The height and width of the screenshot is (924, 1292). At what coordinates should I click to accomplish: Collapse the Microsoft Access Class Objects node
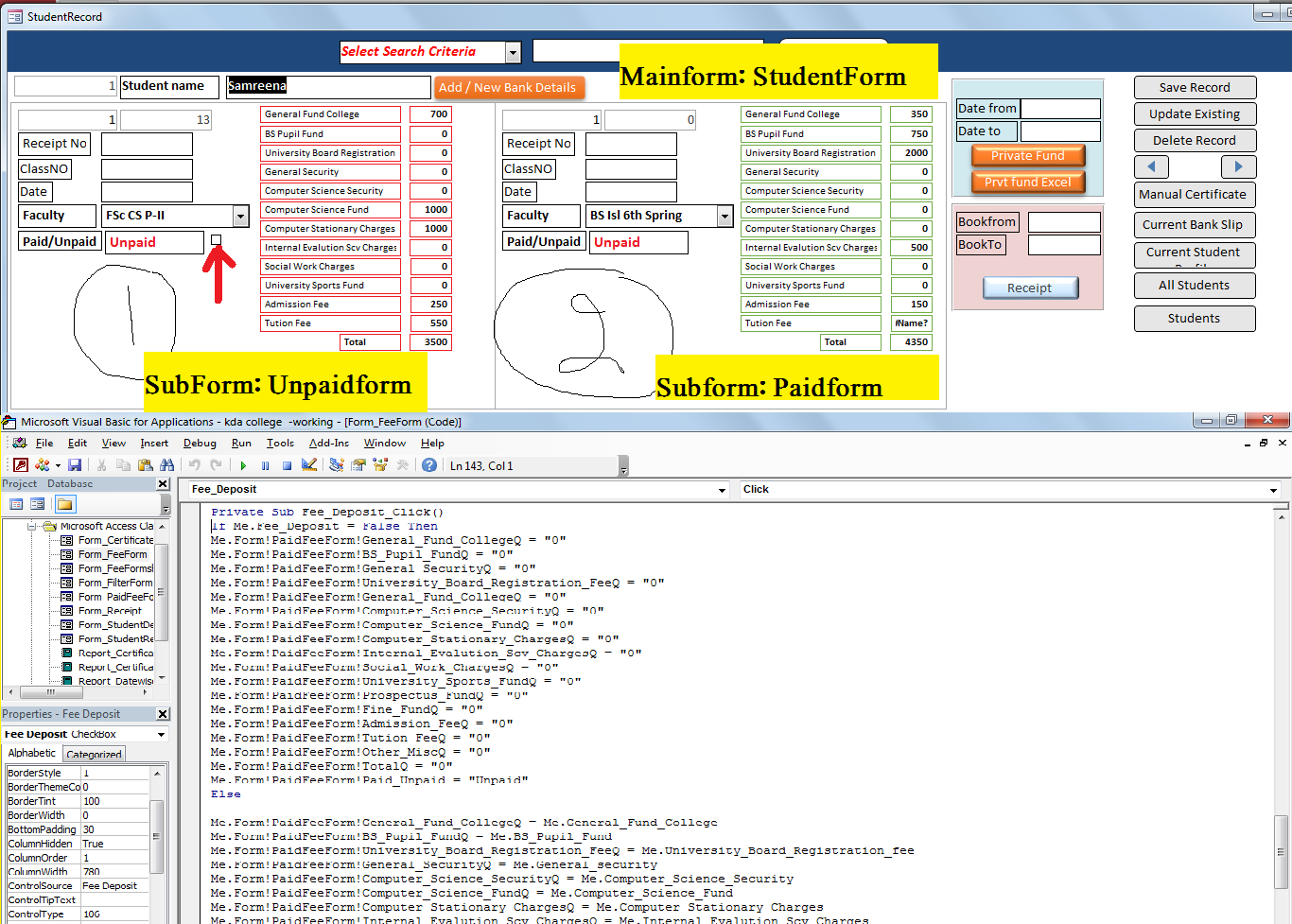click(x=32, y=526)
